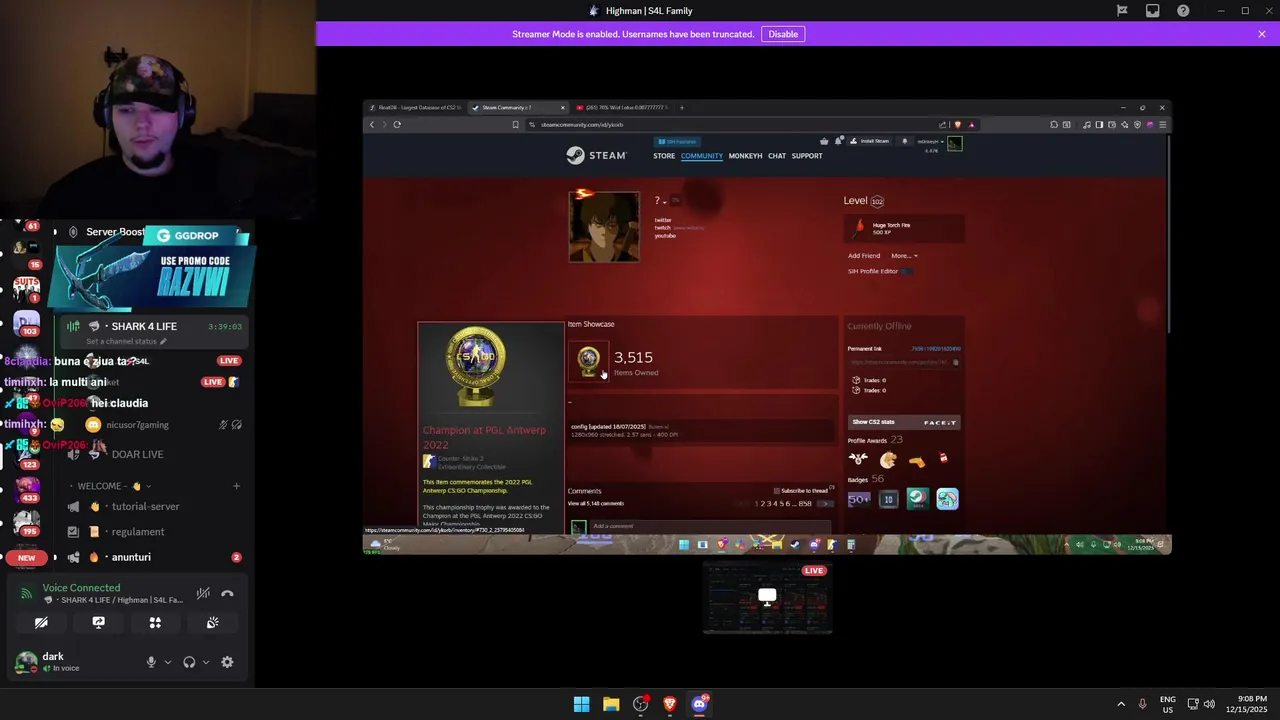Click Add Friend on Steam profile
The height and width of the screenshot is (720, 1280).
pos(864,256)
